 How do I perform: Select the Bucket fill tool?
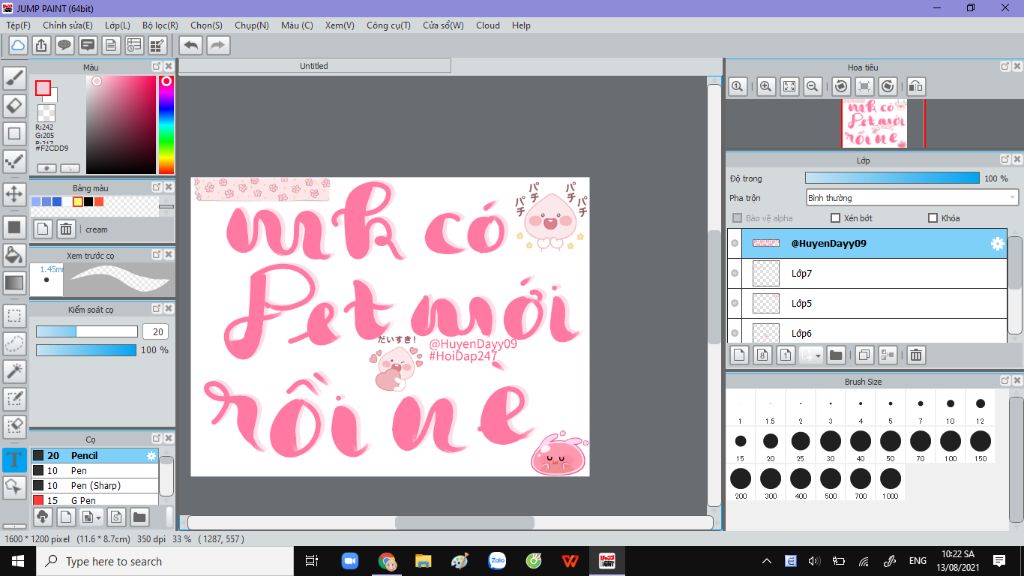[x=14, y=255]
